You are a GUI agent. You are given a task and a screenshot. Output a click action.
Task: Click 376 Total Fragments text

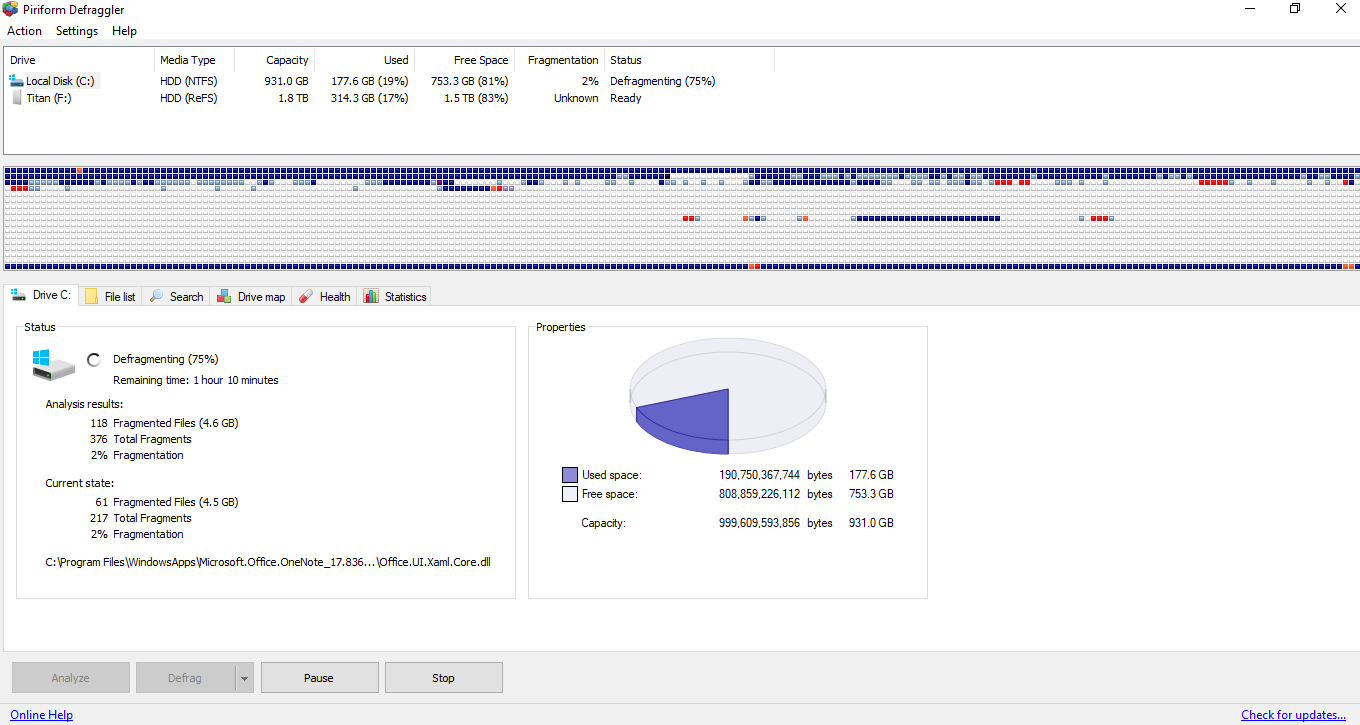(x=140, y=439)
